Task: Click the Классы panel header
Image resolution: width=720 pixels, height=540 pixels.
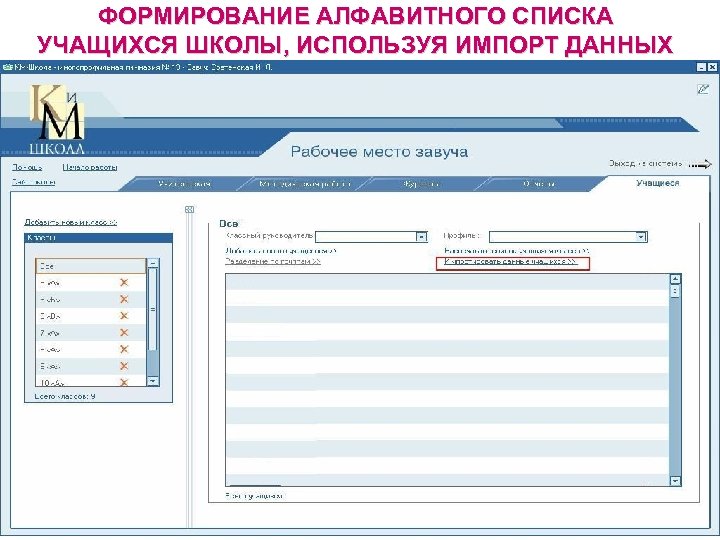Action: tap(98, 237)
